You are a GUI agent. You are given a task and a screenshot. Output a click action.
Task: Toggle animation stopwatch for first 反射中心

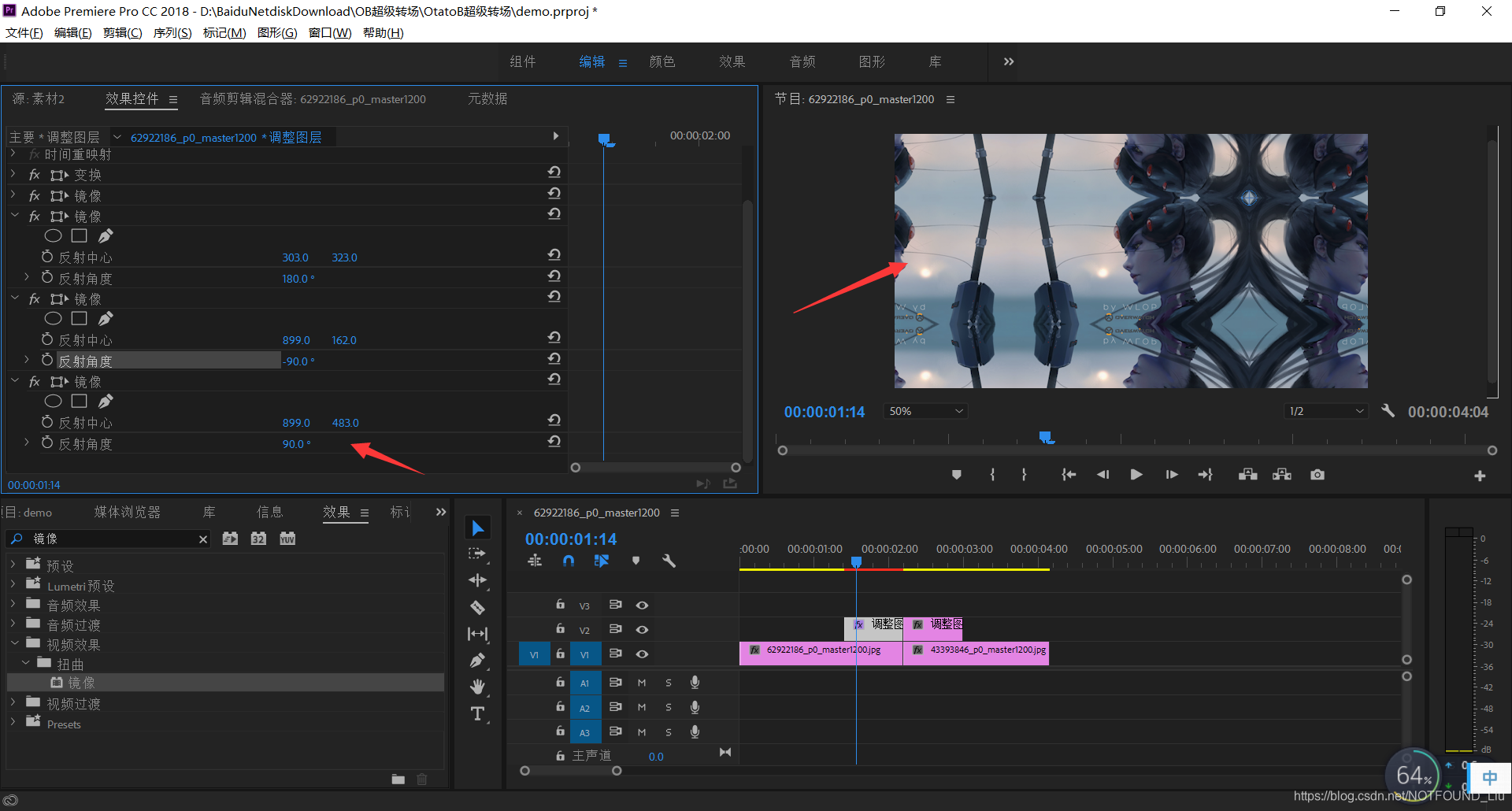tap(47, 257)
